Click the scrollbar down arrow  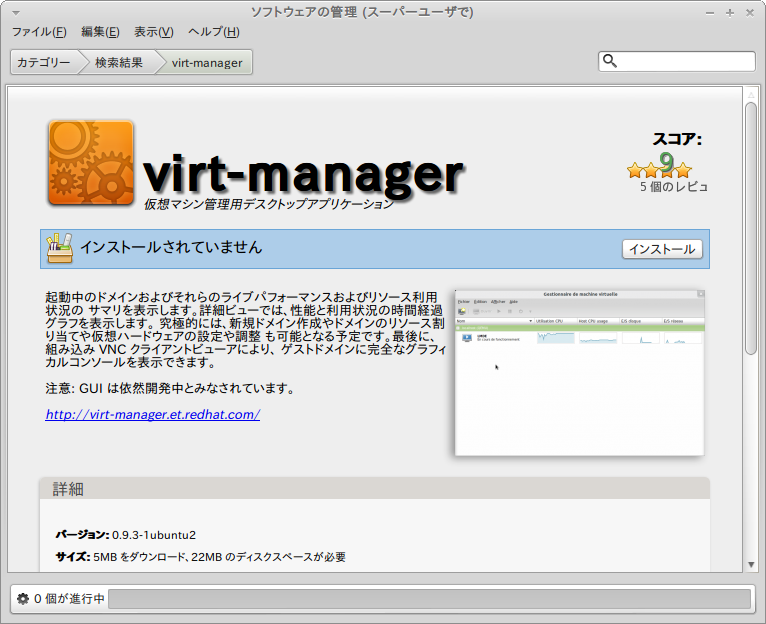click(751, 564)
